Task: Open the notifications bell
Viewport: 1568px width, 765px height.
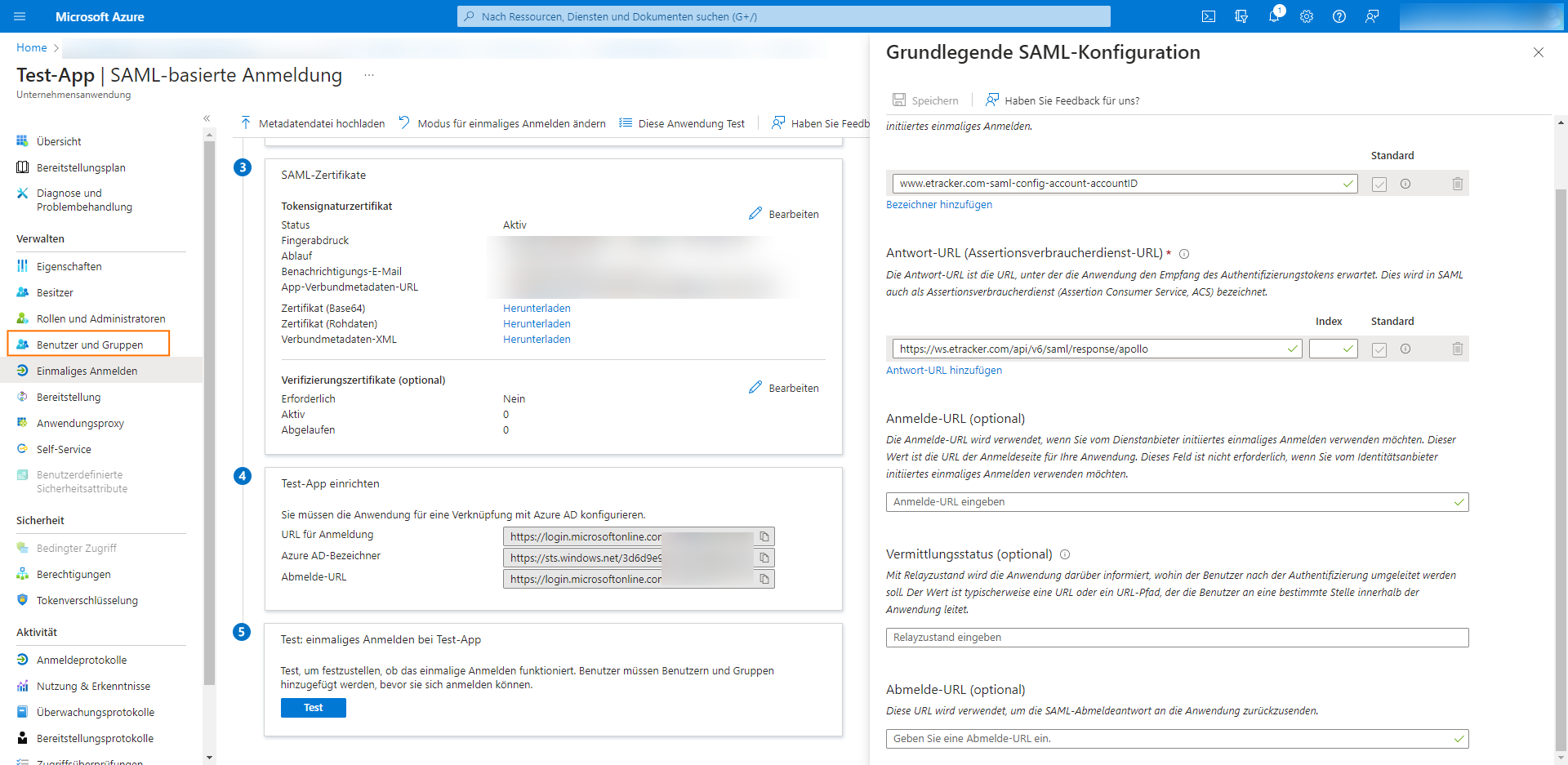Action: coord(1274,16)
